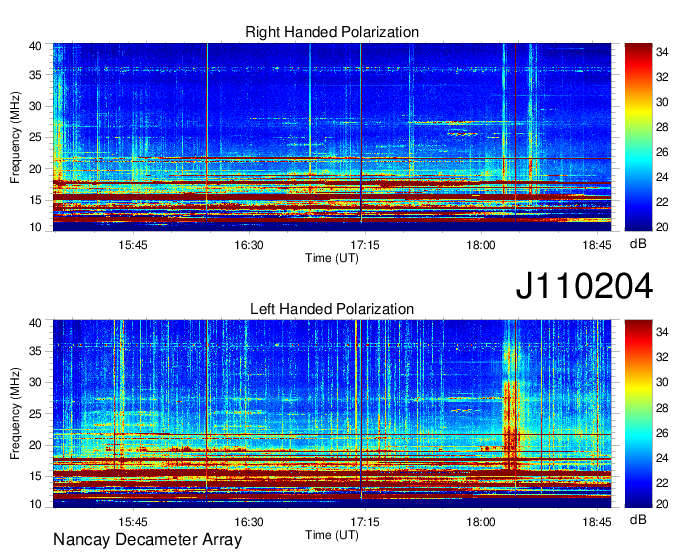
Task: Click the 18:00 tick label under lower plot
Action: [x=481, y=522]
